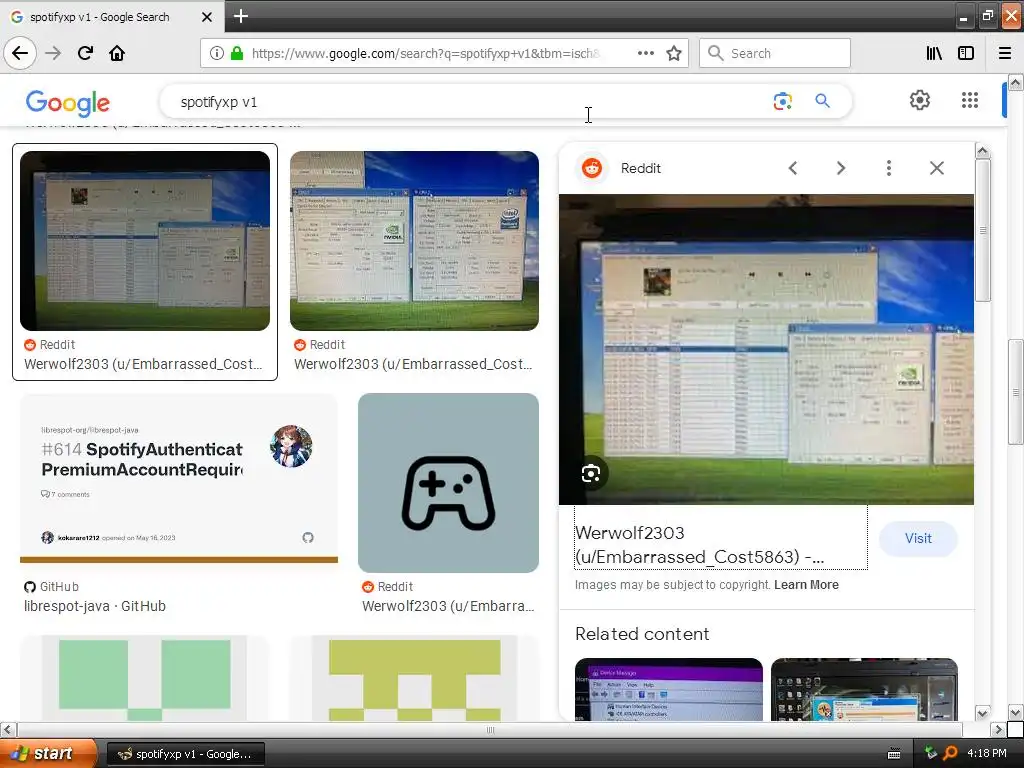The height and width of the screenshot is (768, 1024).
Task: Click the Visit button
Action: click(x=918, y=539)
